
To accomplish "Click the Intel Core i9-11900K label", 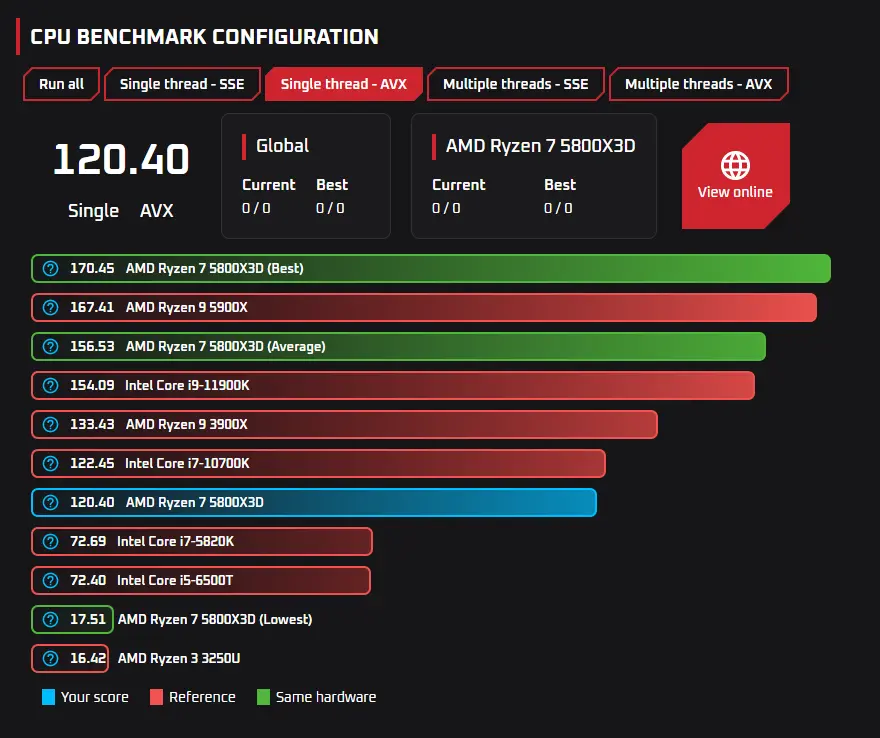I will coord(187,386).
